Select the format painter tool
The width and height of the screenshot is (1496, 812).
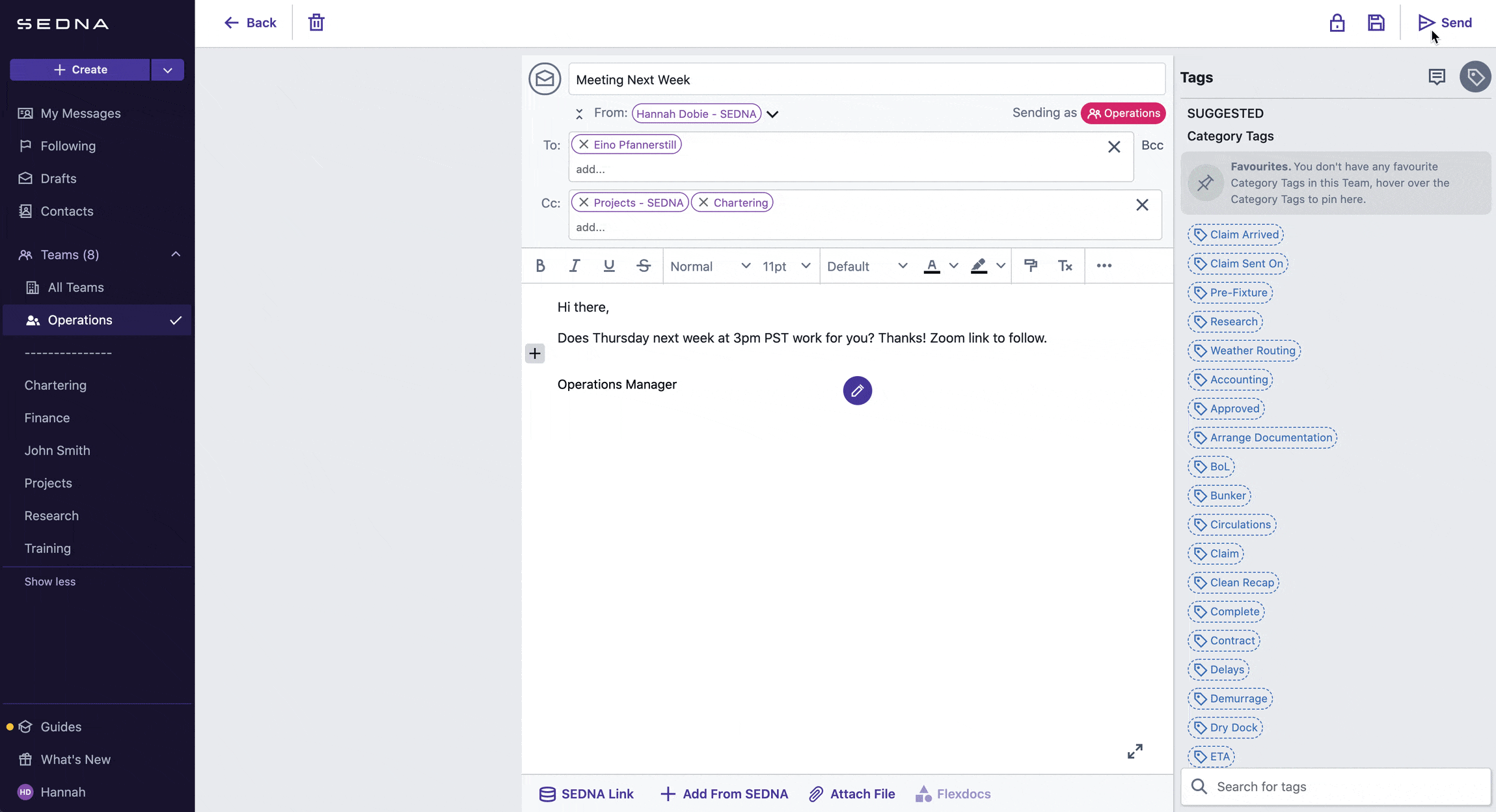pos(1031,265)
